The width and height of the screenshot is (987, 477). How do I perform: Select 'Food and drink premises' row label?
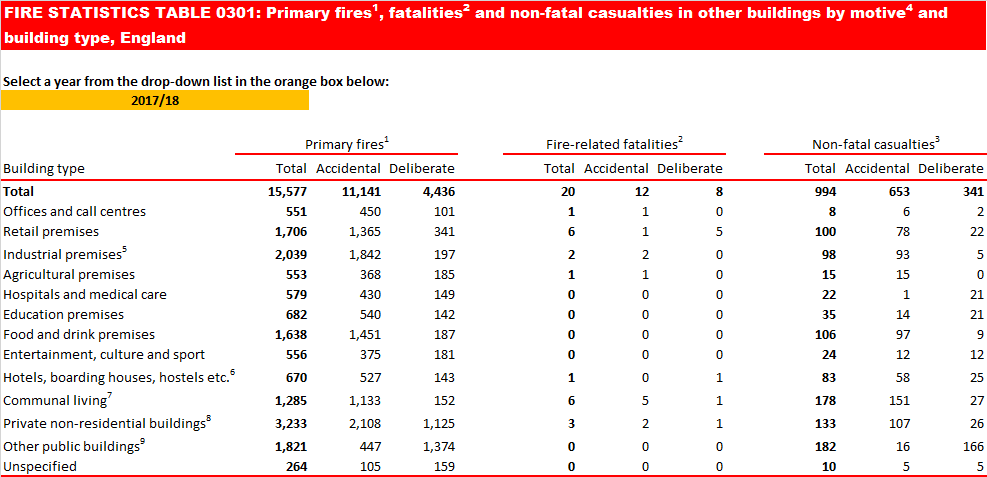(x=79, y=334)
